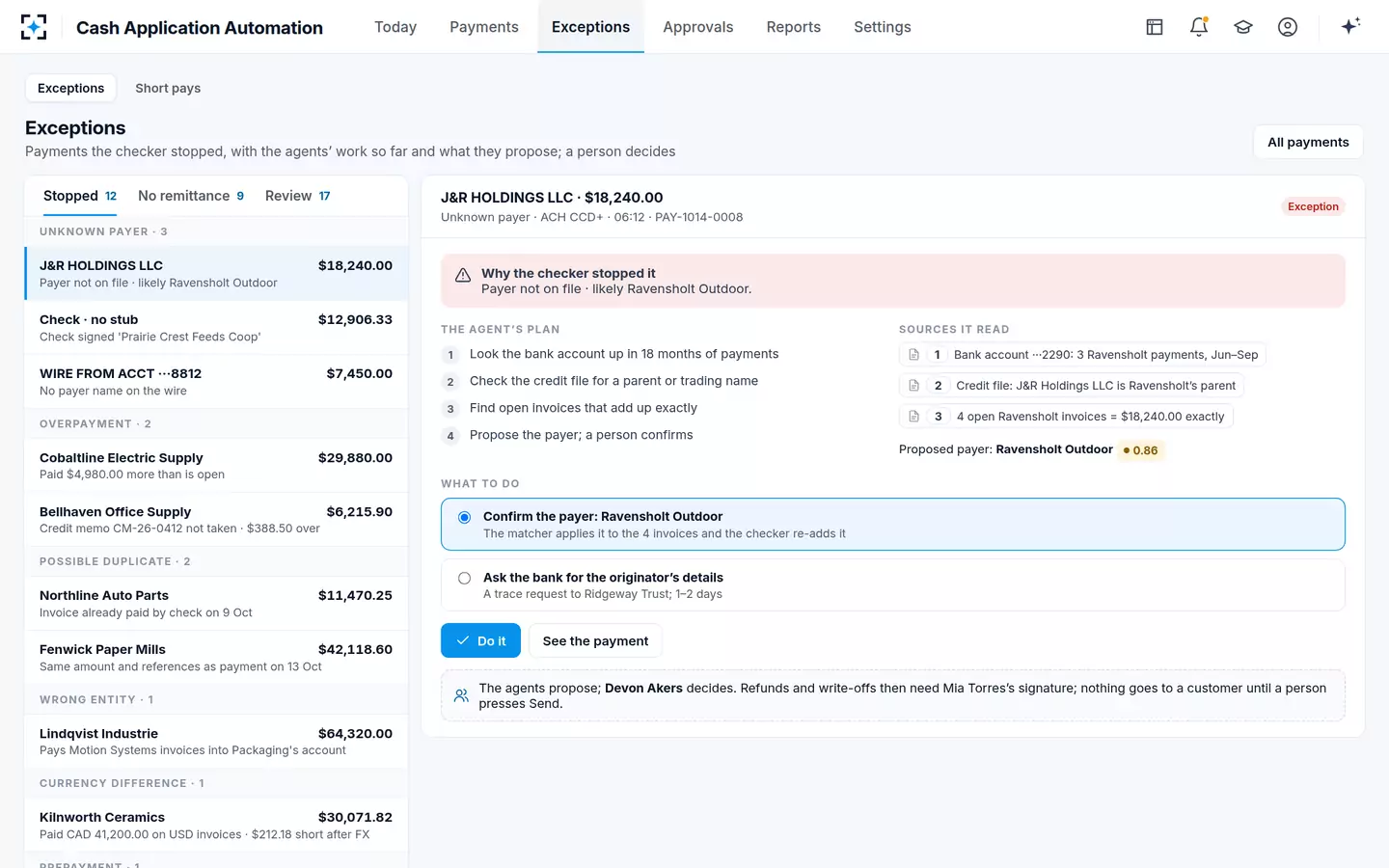Image resolution: width=1389 pixels, height=868 pixels.
Task: Open the Settings tab
Action: (883, 27)
